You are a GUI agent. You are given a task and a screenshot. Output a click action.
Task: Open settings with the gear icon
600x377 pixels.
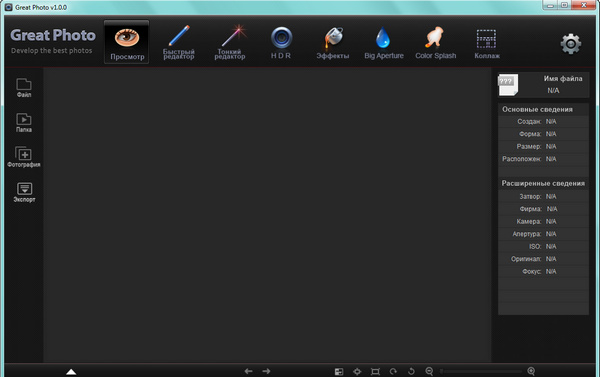(571, 44)
